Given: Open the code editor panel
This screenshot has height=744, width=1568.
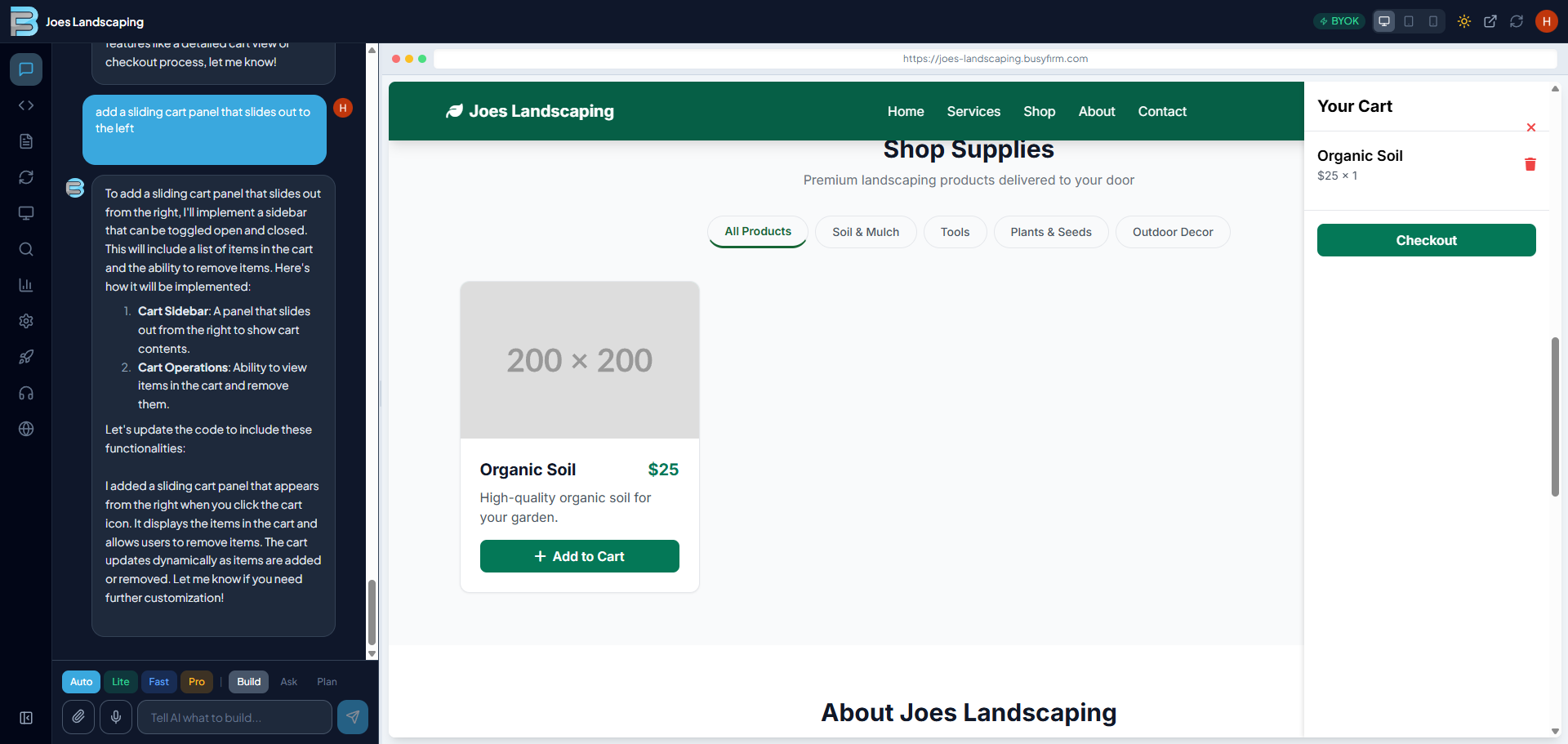Looking at the screenshot, I should pos(25,105).
